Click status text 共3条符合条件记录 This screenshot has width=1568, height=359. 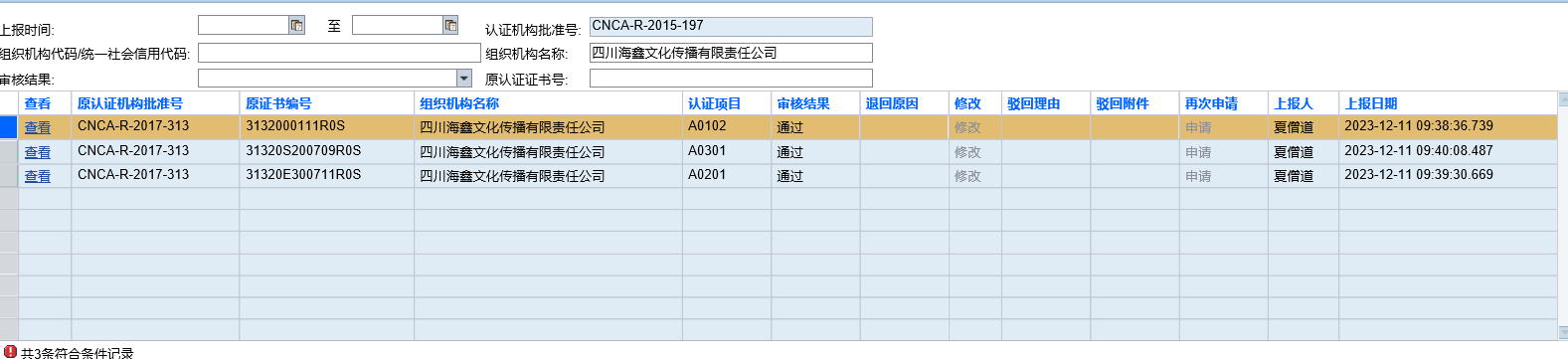[77, 352]
